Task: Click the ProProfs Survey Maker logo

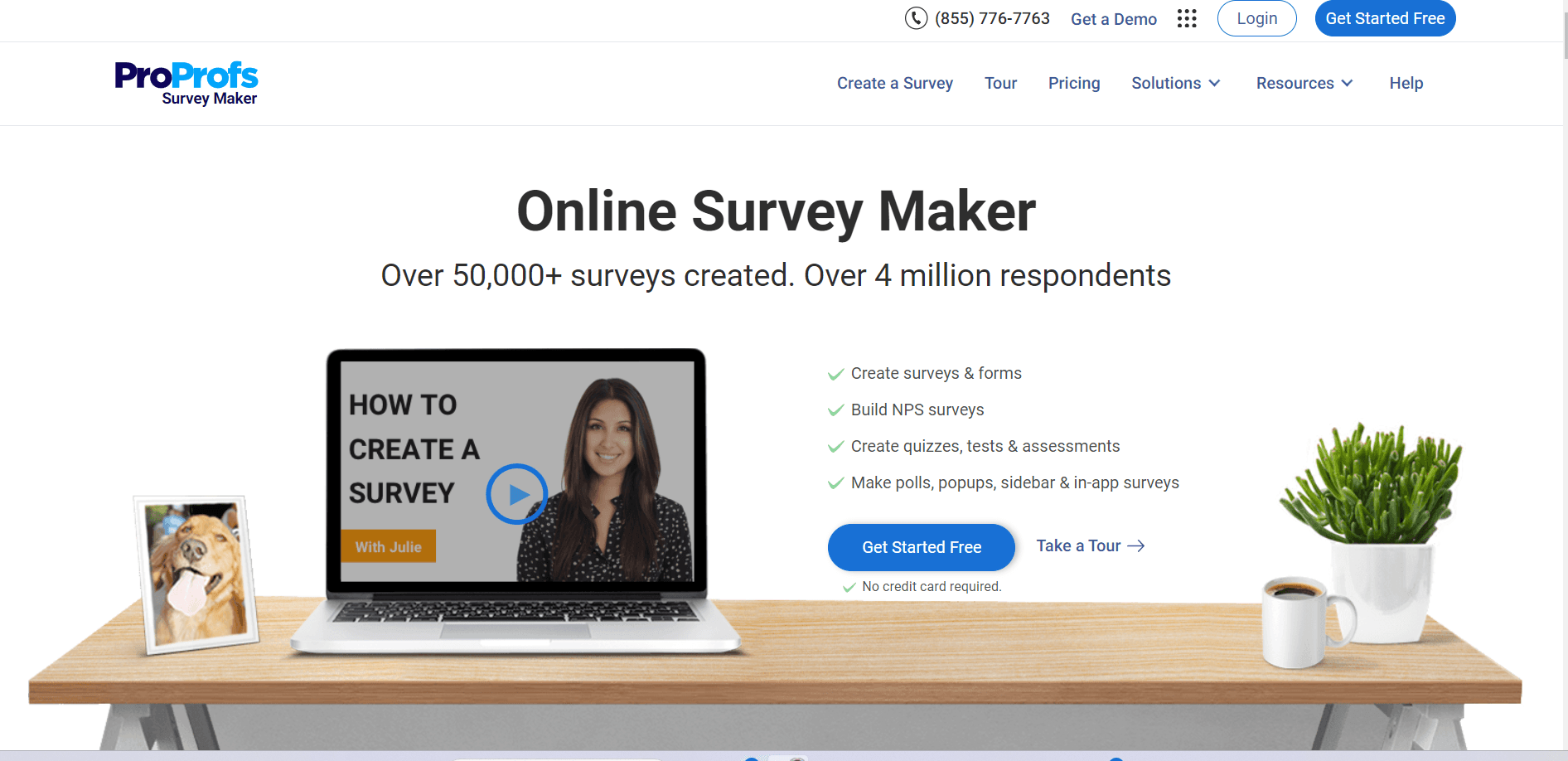Action: point(186,84)
